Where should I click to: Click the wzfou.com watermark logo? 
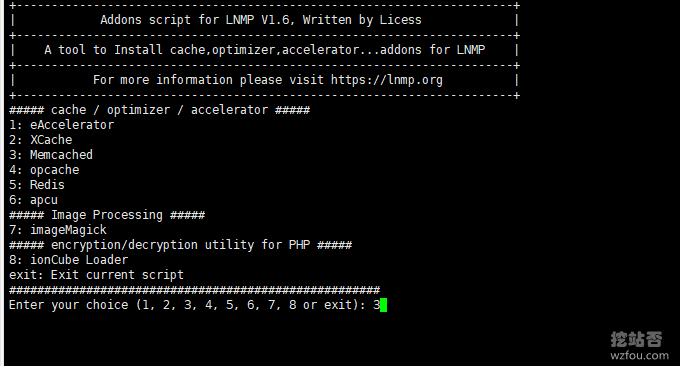pos(639,346)
